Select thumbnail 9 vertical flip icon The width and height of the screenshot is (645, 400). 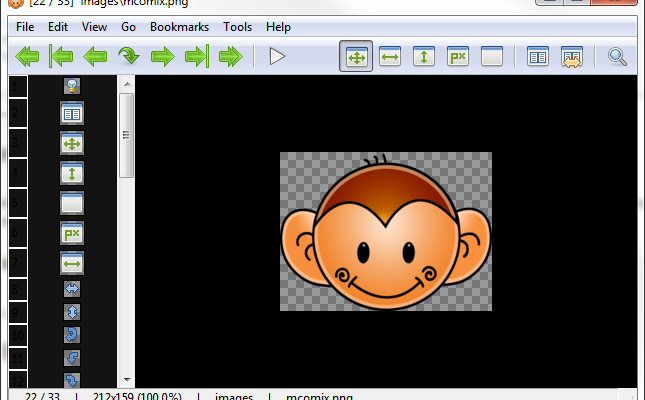tap(72, 312)
